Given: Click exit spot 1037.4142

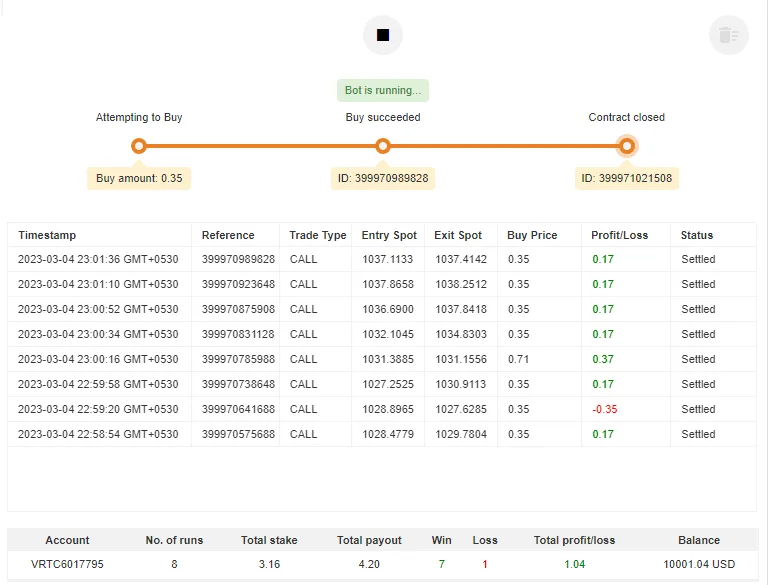Looking at the screenshot, I should pos(461,259).
